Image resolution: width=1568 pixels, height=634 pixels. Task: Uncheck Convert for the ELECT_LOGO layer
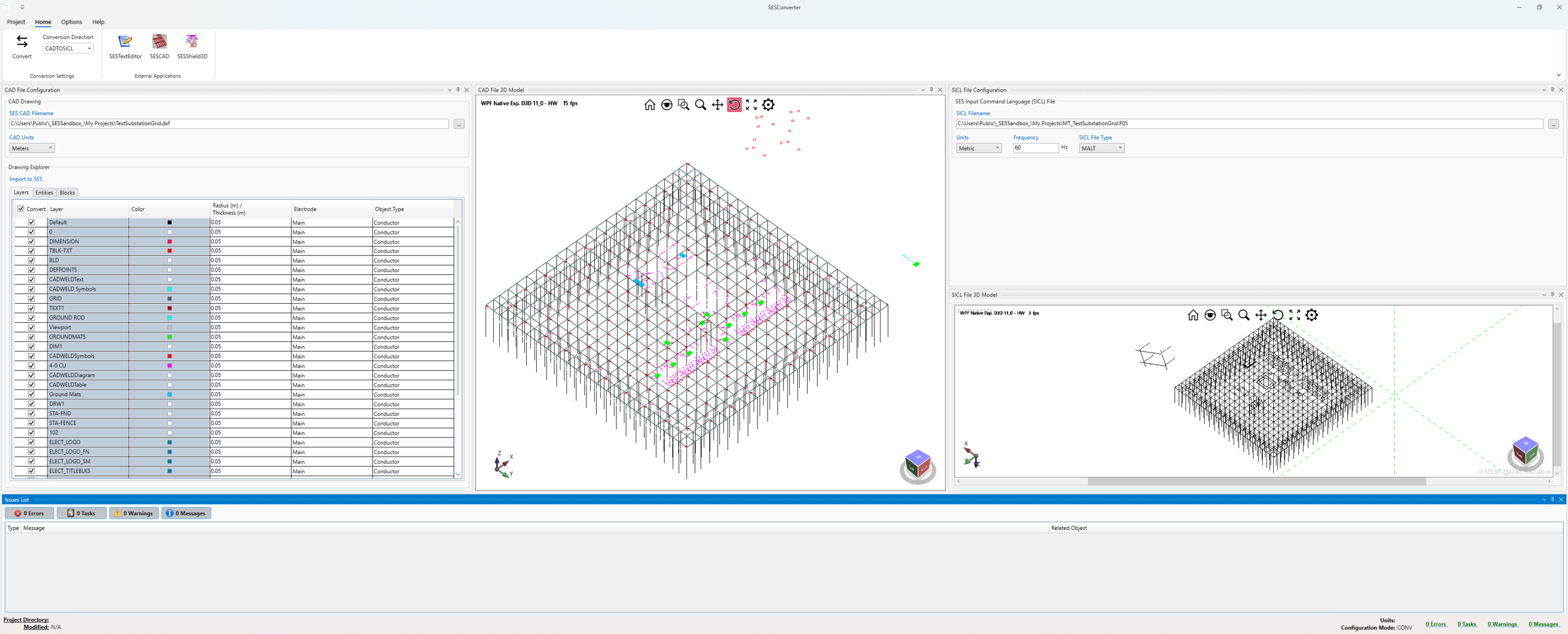click(x=31, y=442)
